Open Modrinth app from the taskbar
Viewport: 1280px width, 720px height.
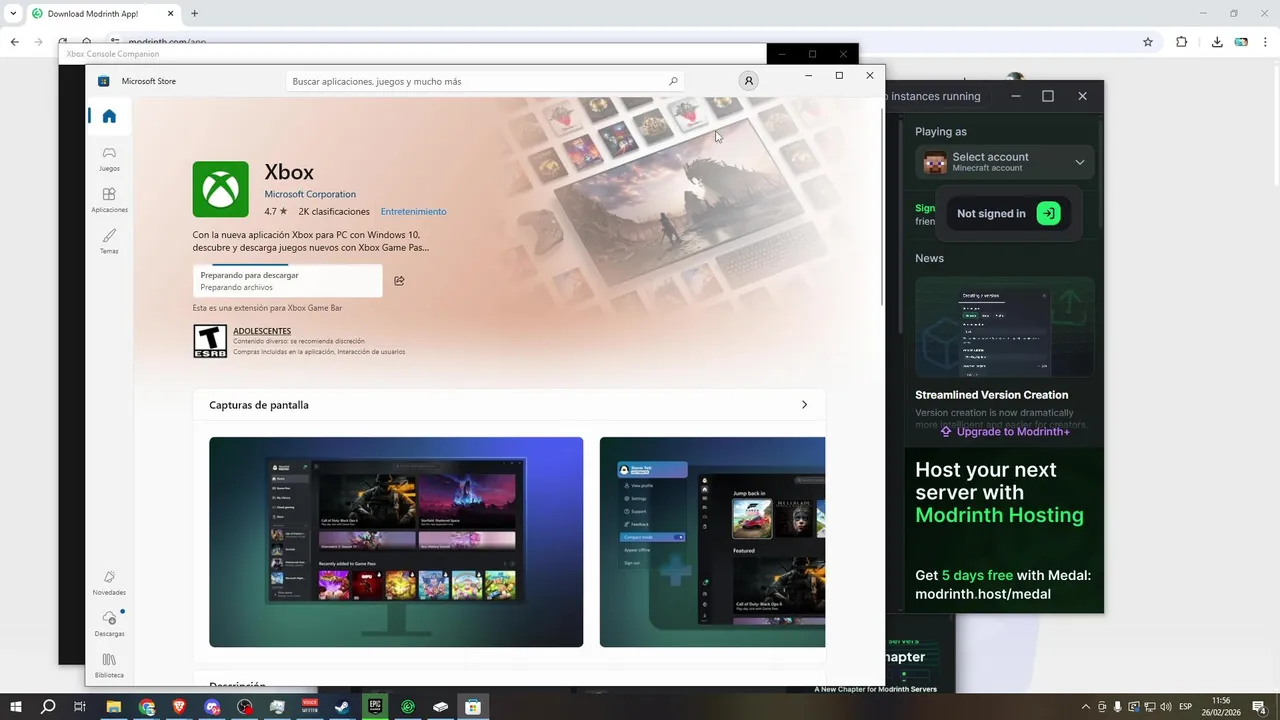click(408, 707)
